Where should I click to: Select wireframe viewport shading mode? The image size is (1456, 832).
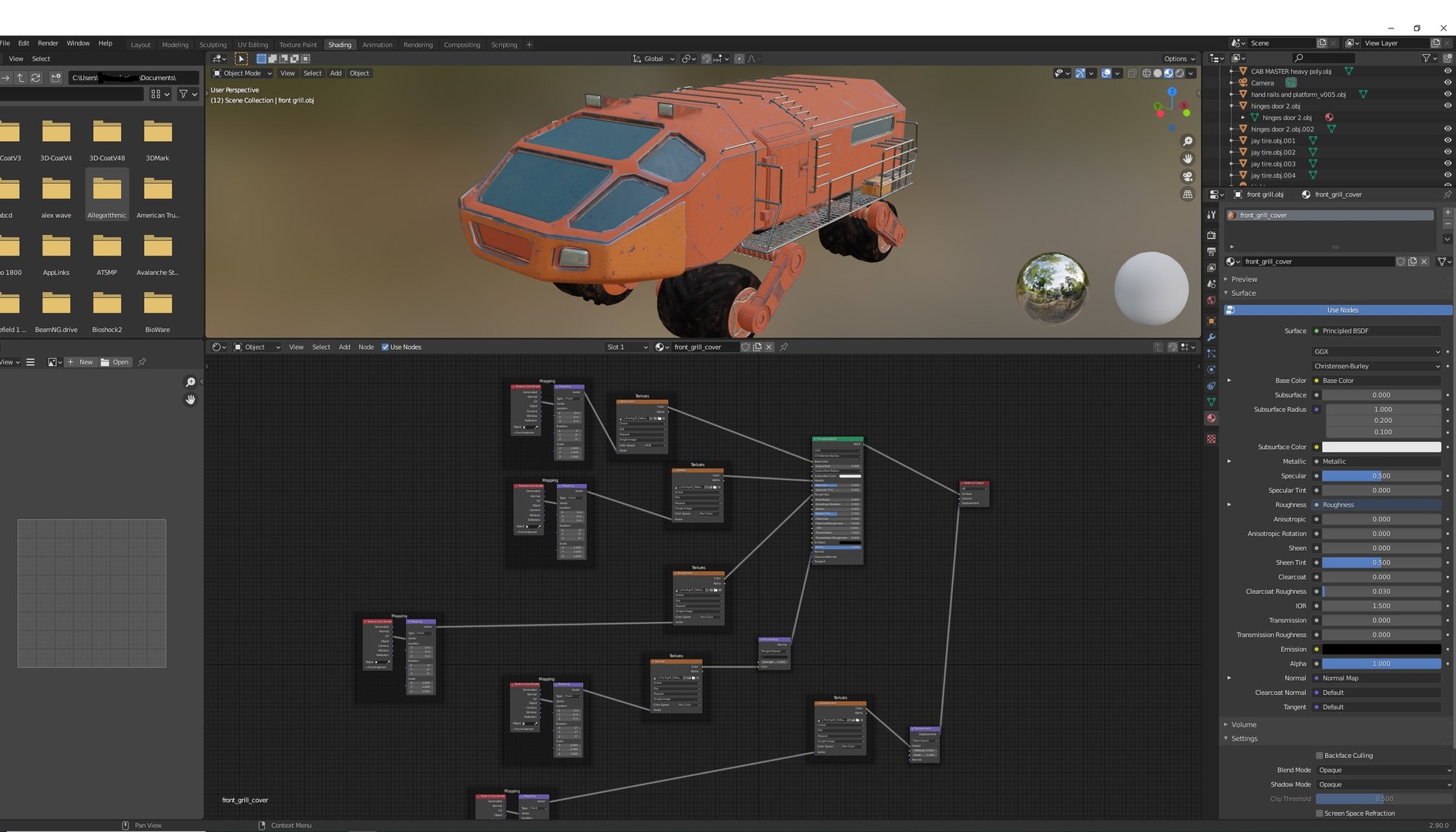tap(1146, 73)
